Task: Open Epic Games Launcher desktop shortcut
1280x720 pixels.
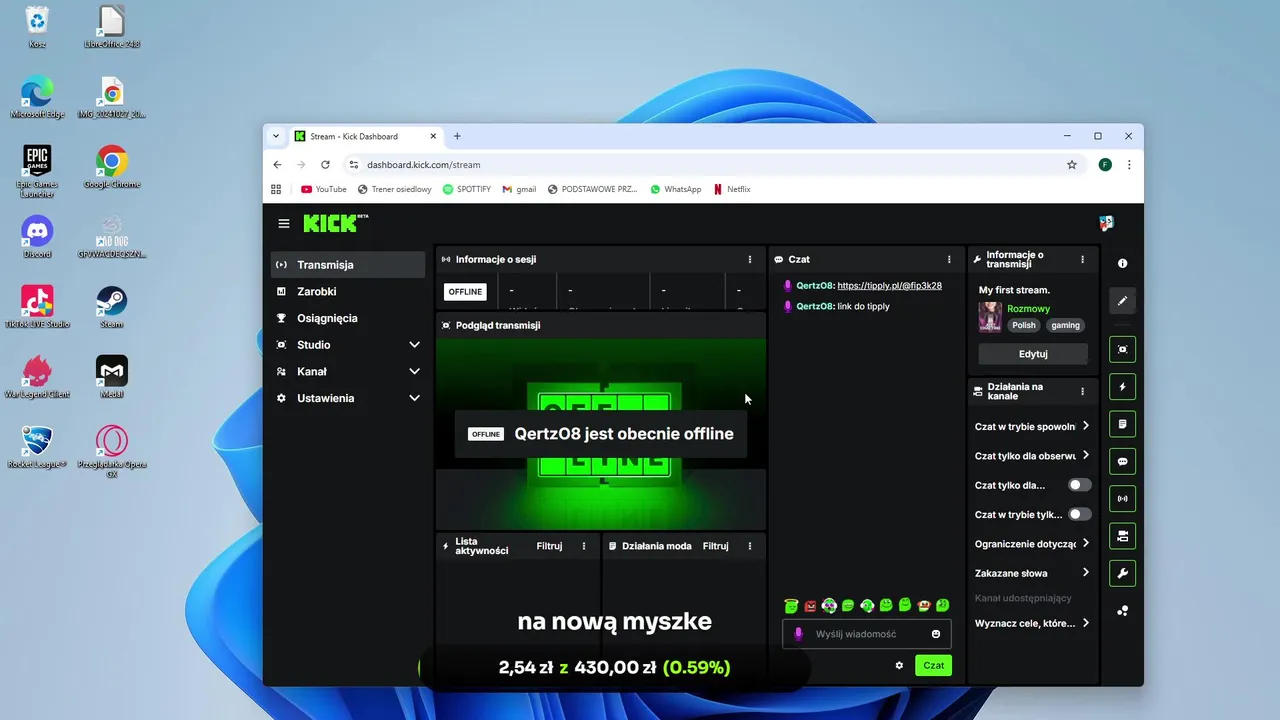Action: point(37,171)
